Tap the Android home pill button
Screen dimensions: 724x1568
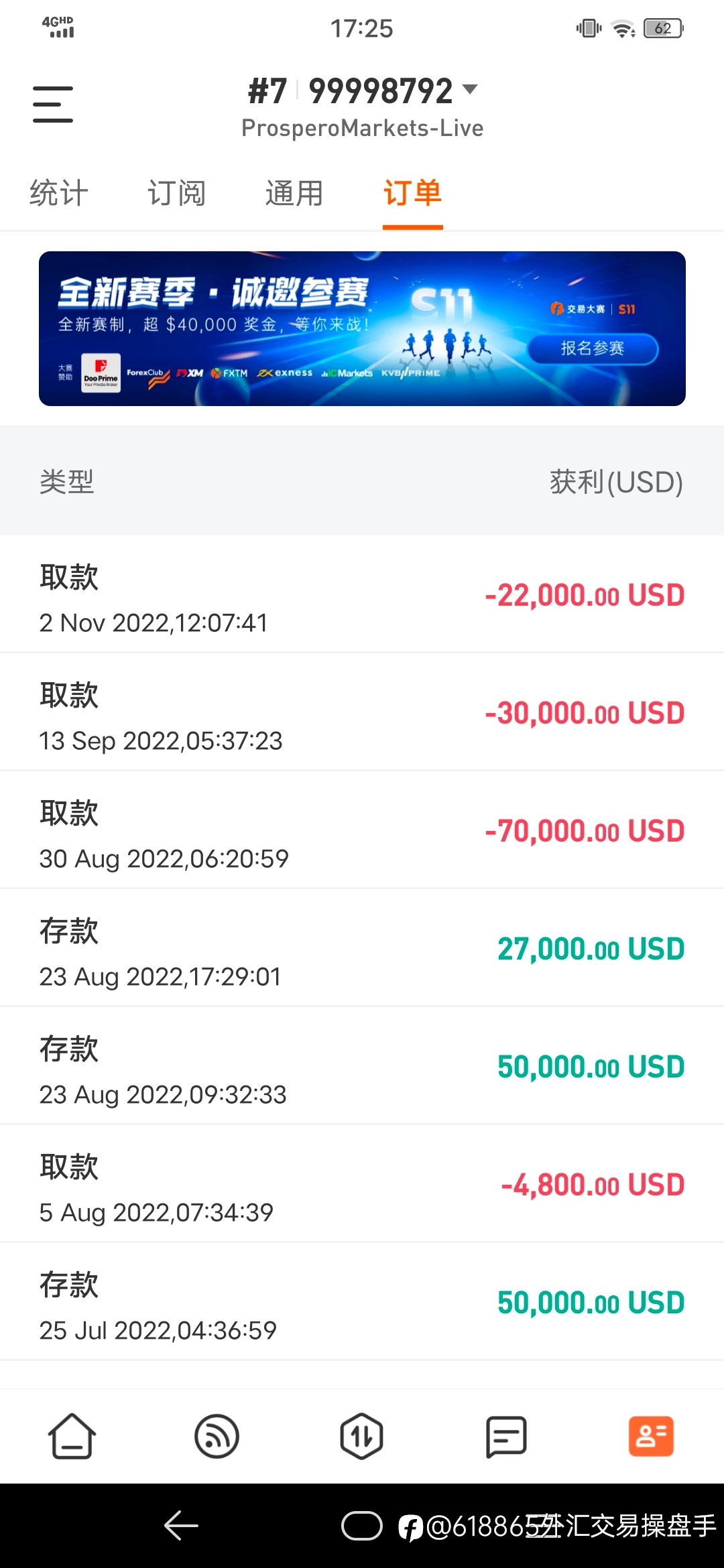[362, 1526]
